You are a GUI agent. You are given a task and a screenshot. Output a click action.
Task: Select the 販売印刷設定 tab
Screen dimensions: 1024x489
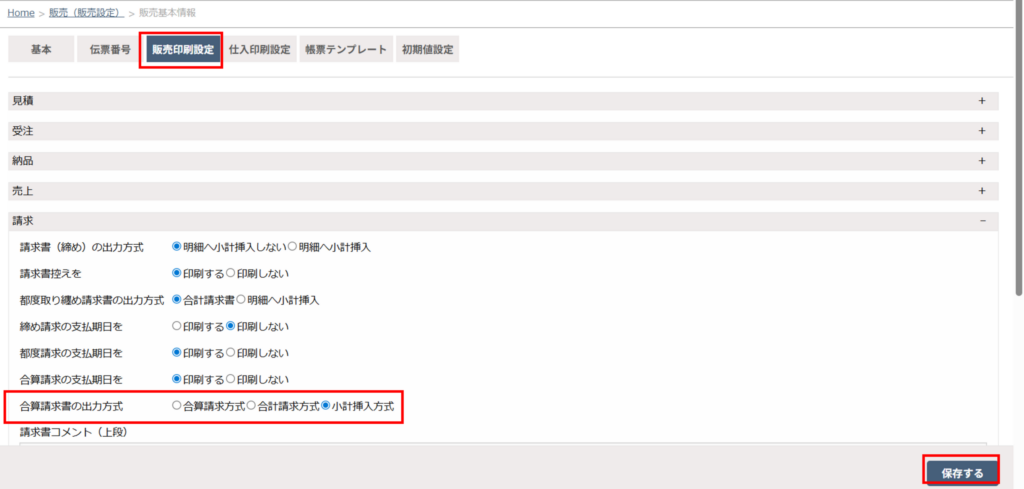(x=182, y=50)
